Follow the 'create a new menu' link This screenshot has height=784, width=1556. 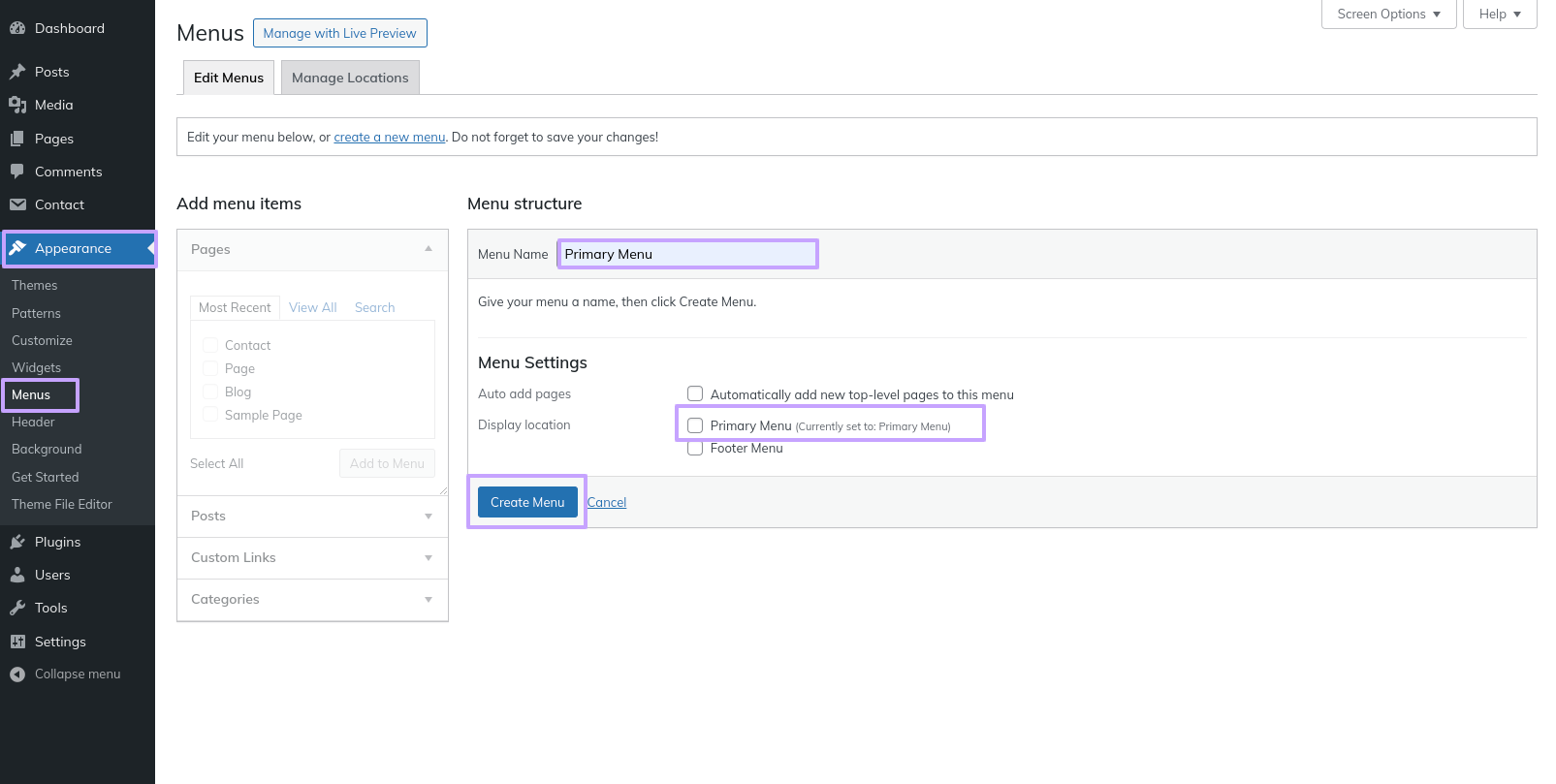389,138
